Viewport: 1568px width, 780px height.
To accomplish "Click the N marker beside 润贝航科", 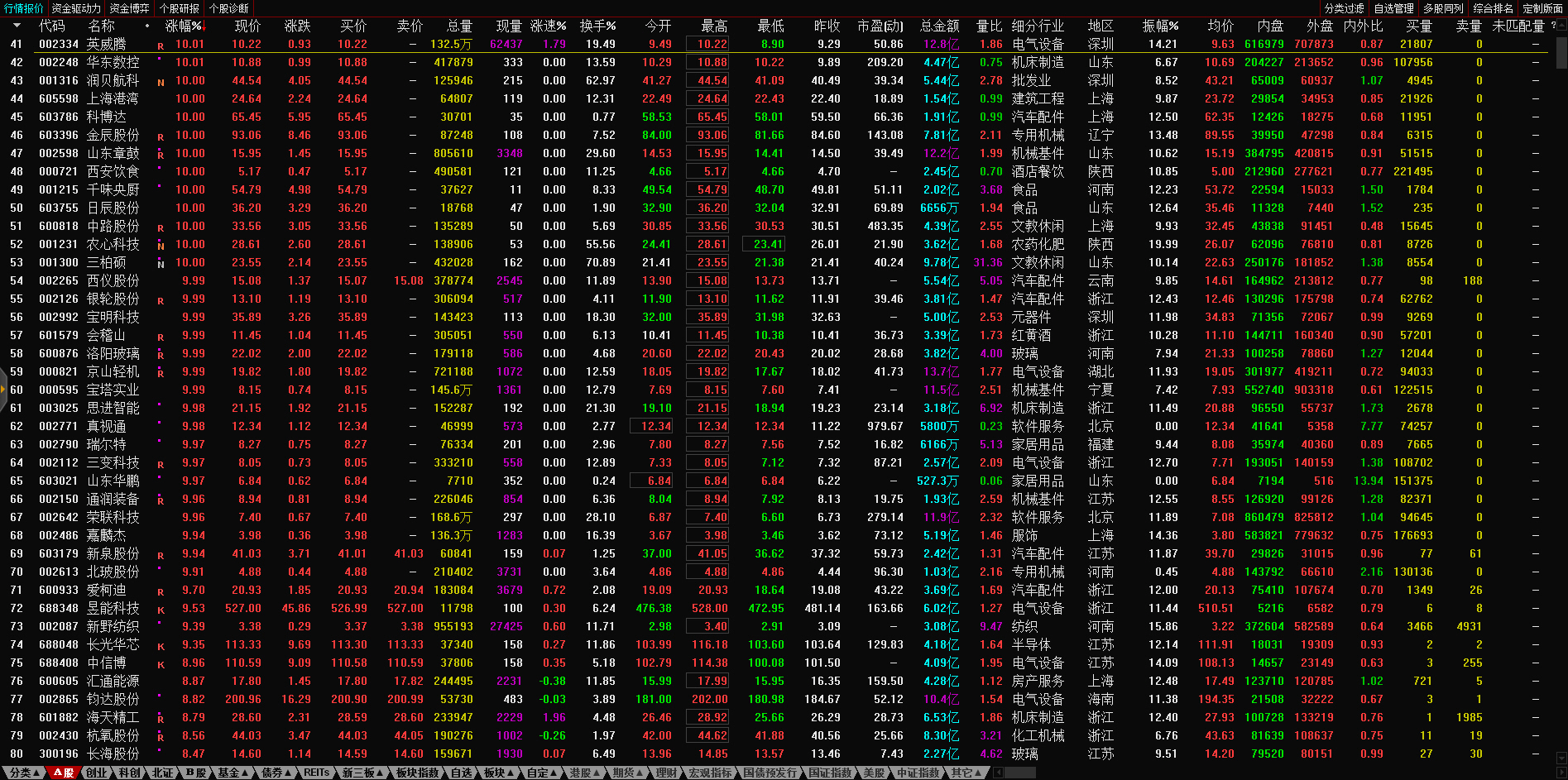I will pos(161,83).
